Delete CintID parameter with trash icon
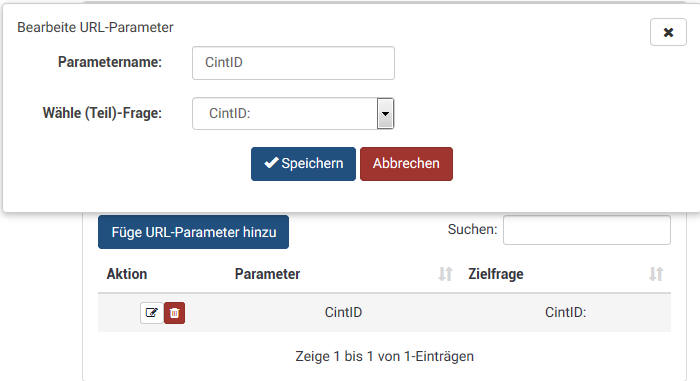700x381 pixels. [x=175, y=313]
